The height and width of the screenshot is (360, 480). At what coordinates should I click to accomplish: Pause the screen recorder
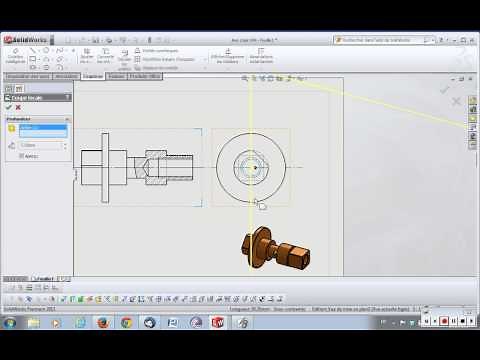454,321
